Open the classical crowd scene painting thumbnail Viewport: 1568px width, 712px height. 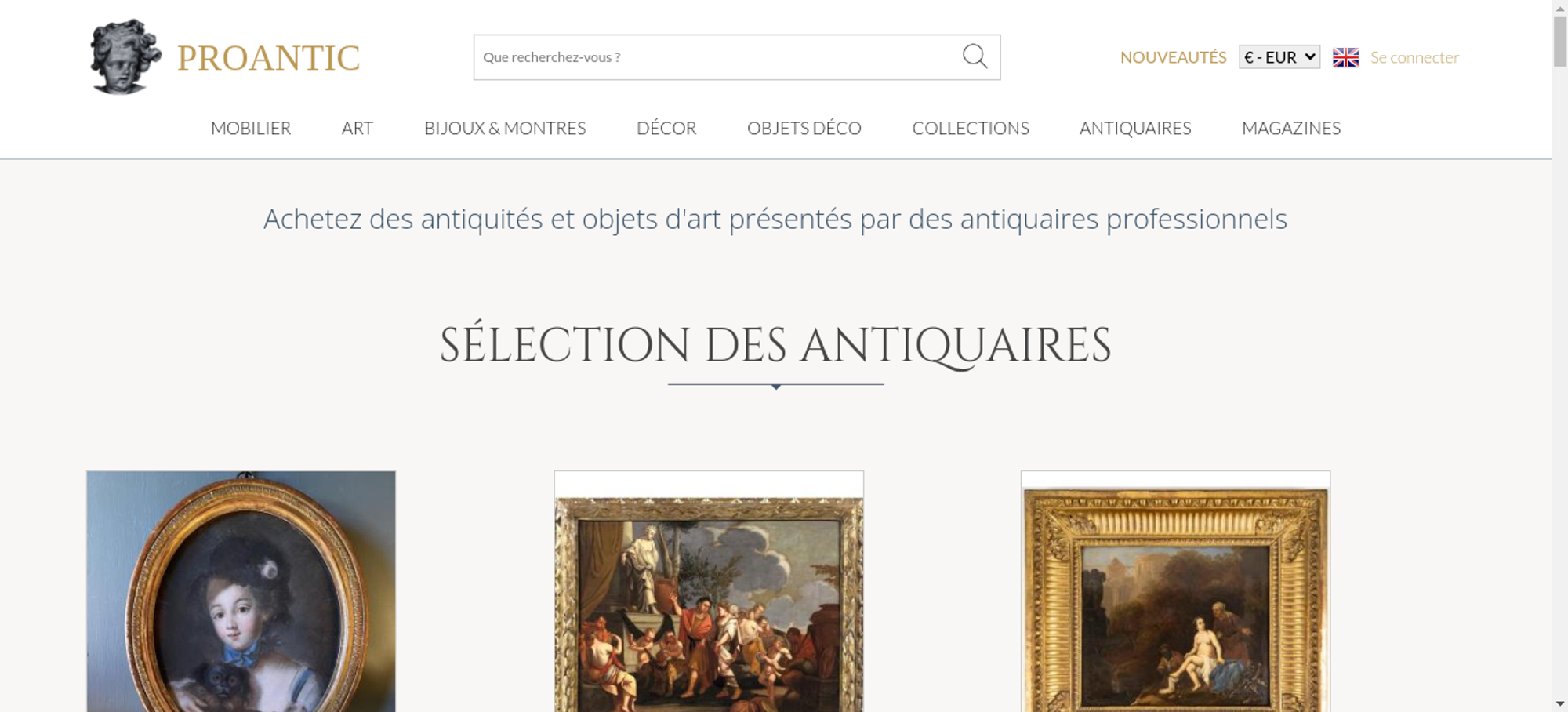pos(709,591)
